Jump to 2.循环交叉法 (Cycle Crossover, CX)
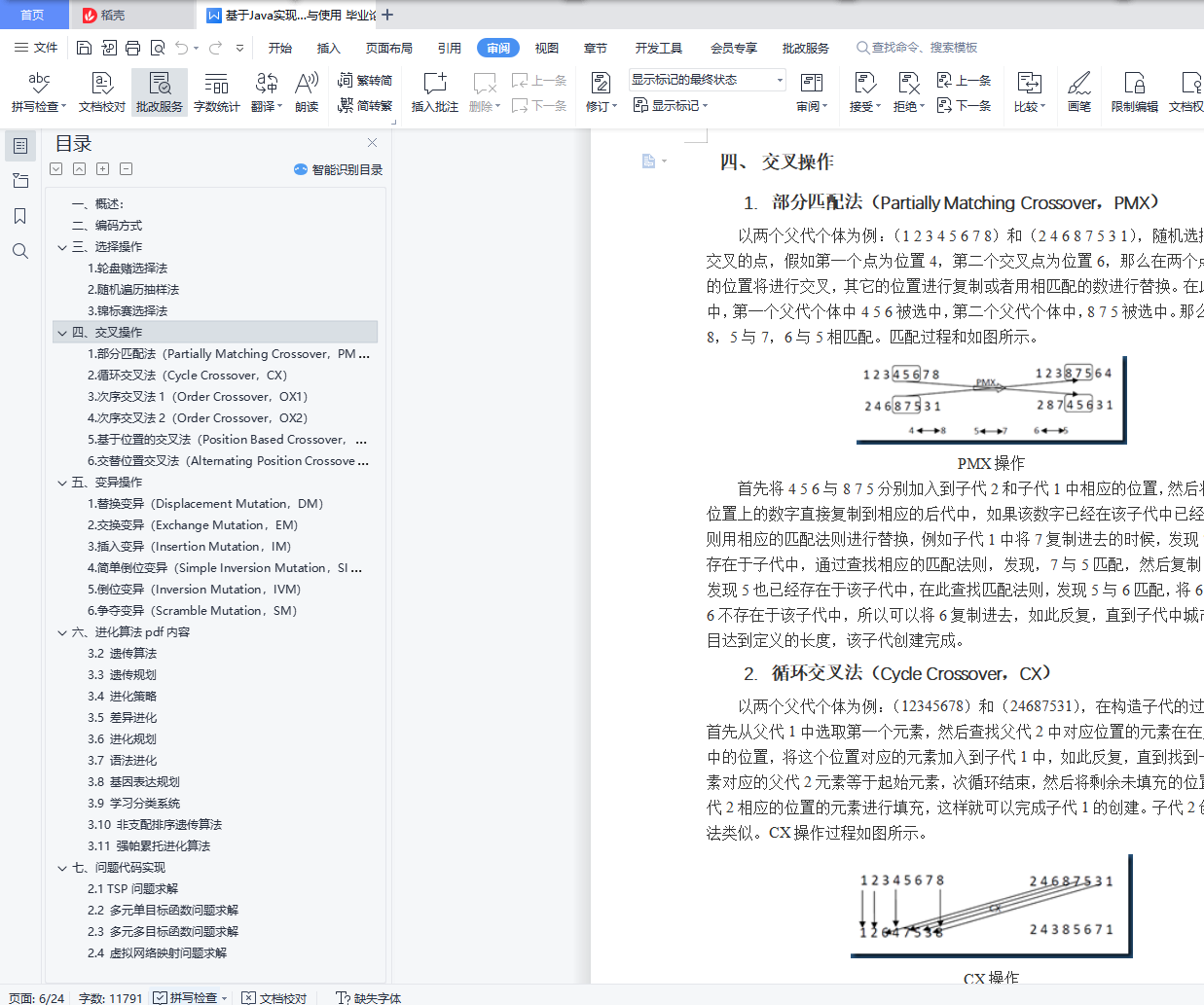 [x=188, y=376]
